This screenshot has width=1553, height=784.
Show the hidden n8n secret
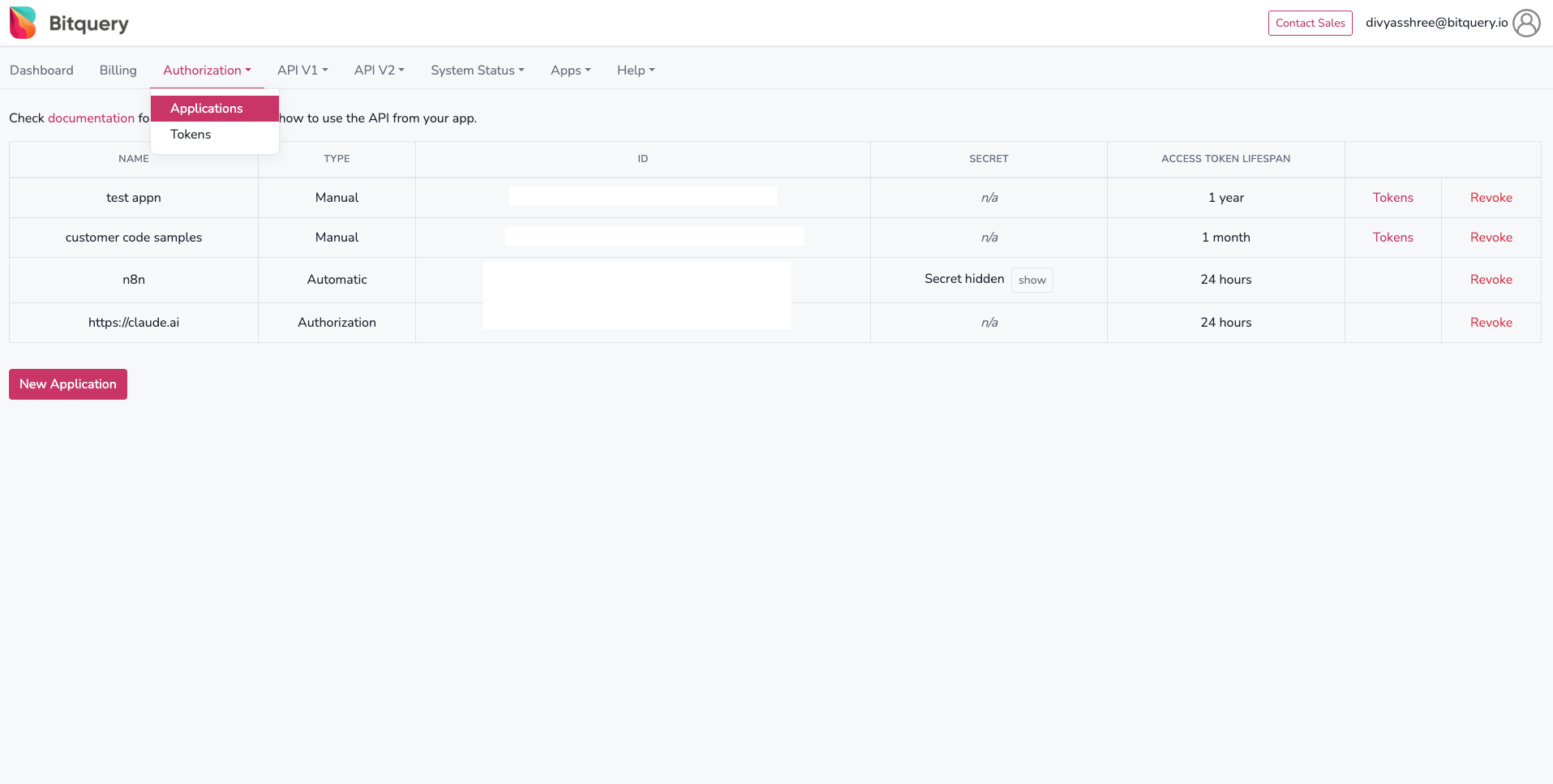[x=1032, y=280]
